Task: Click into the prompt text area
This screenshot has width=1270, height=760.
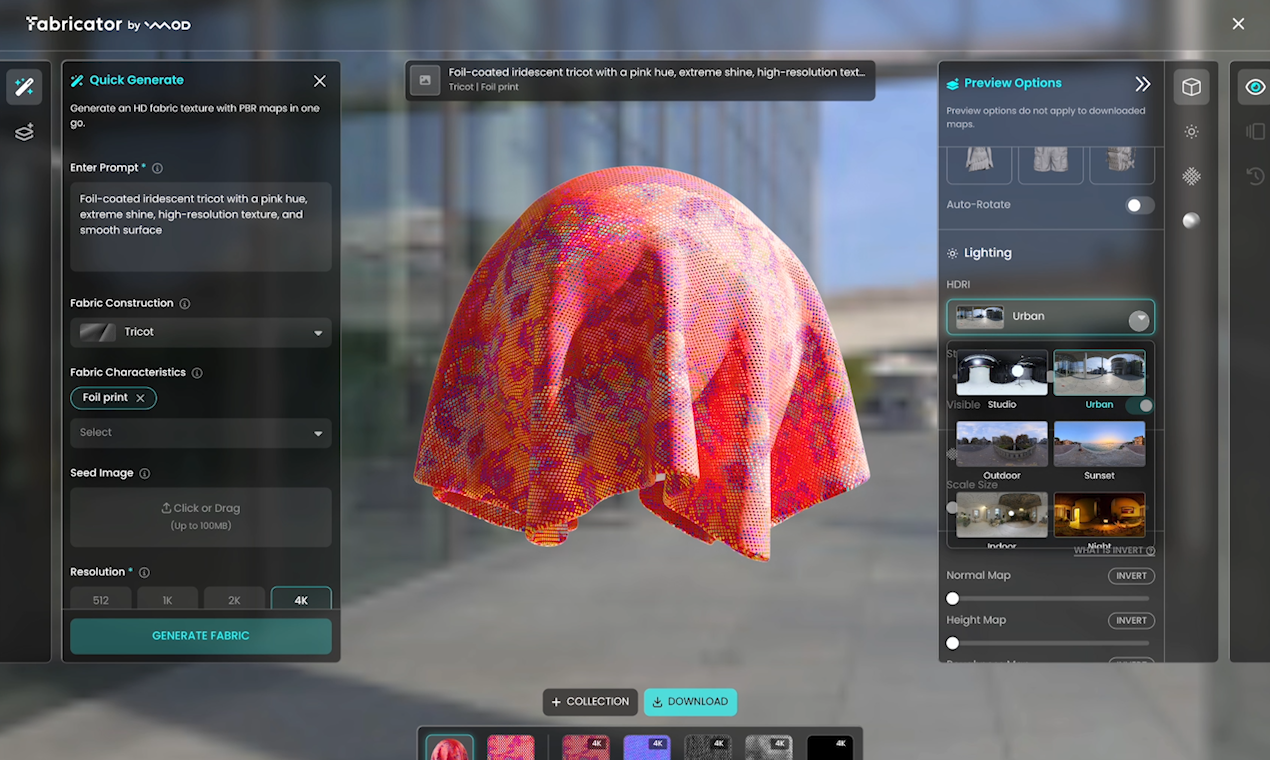Action: pos(201,227)
